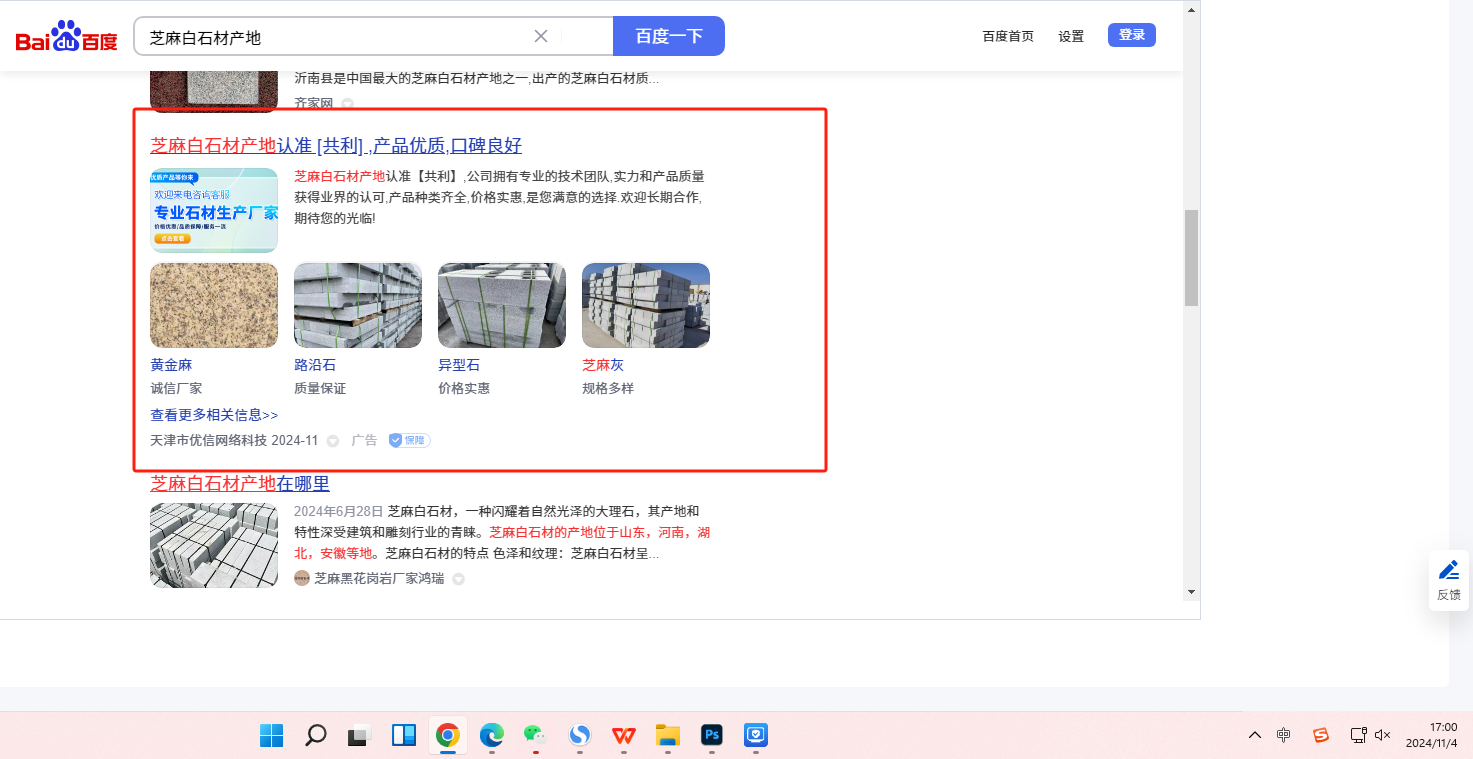Screen dimensions: 1473x759
Task: Open WeChat from the taskbar
Action: click(535, 736)
